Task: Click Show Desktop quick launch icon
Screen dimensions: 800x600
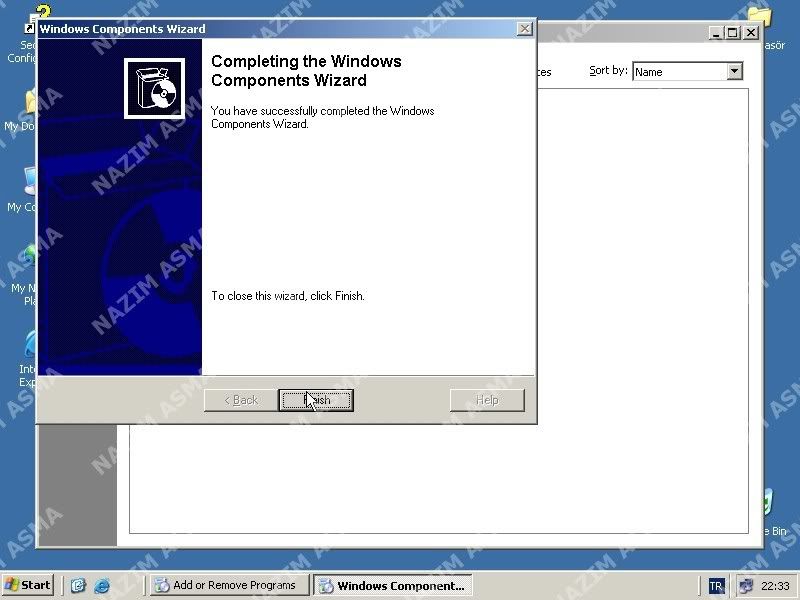Action: click(x=78, y=585)
